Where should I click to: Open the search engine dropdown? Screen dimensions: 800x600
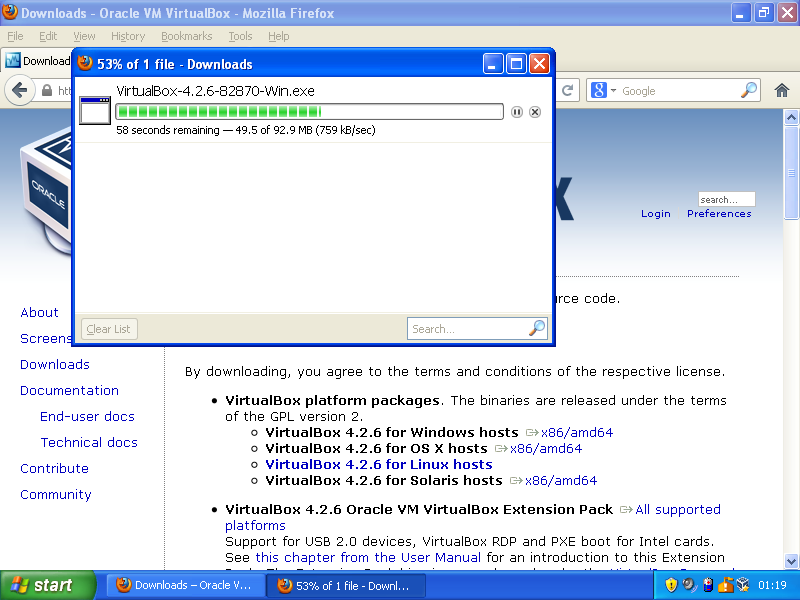(604, 90)
